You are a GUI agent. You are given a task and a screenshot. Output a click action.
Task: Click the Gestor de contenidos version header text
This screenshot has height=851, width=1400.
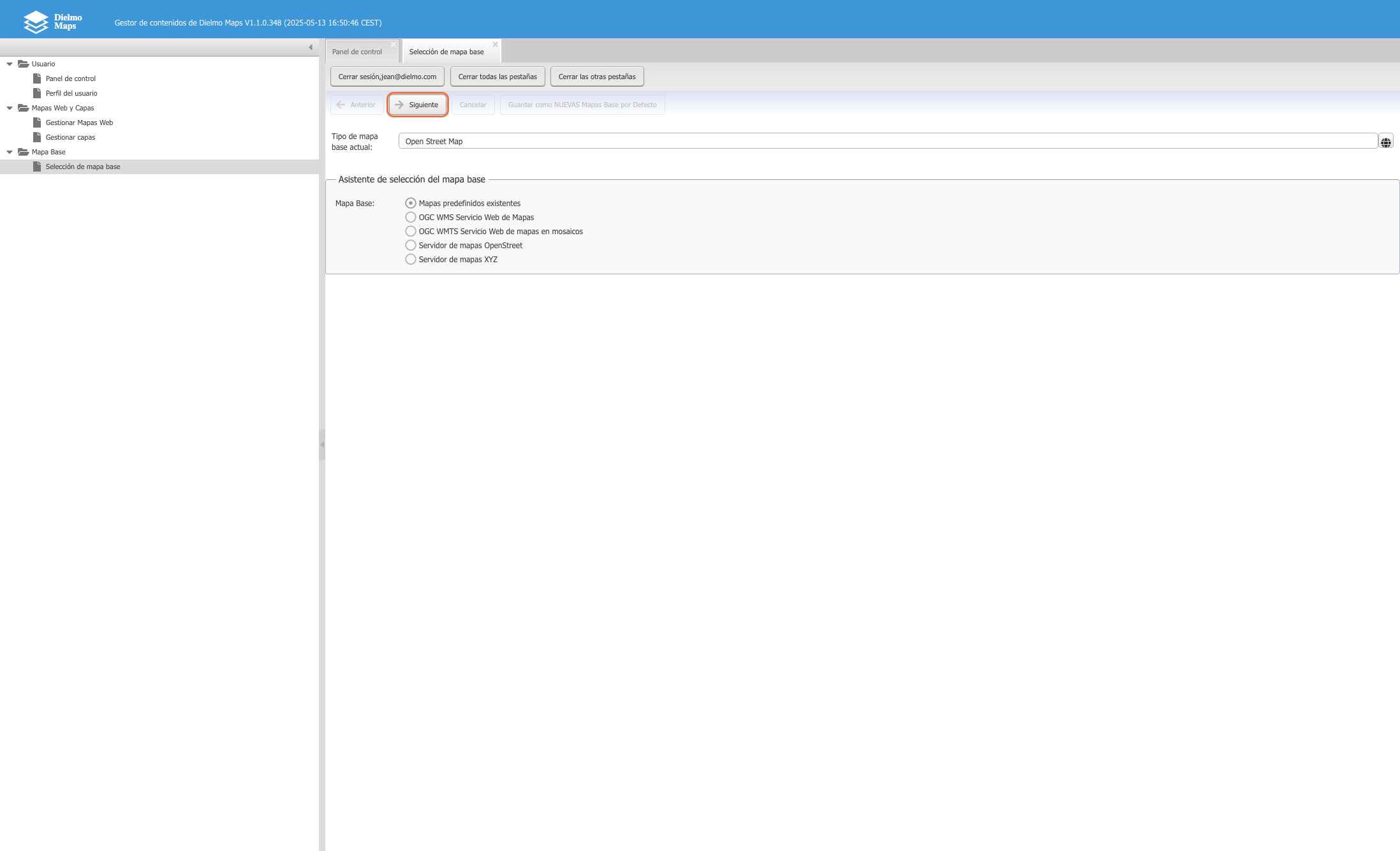248,22
